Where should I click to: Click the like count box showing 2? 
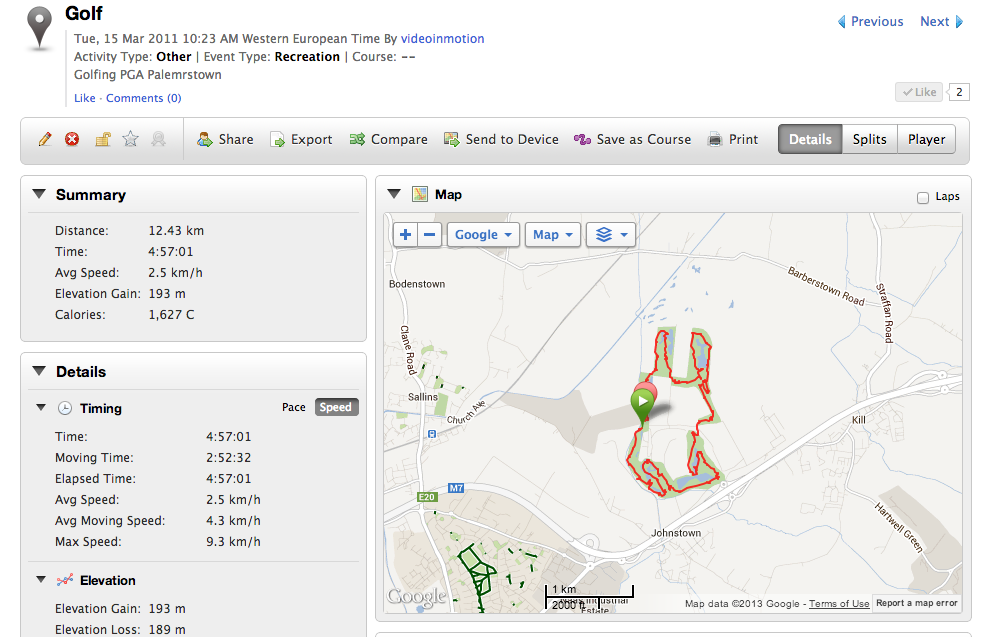tap(959, 92)
